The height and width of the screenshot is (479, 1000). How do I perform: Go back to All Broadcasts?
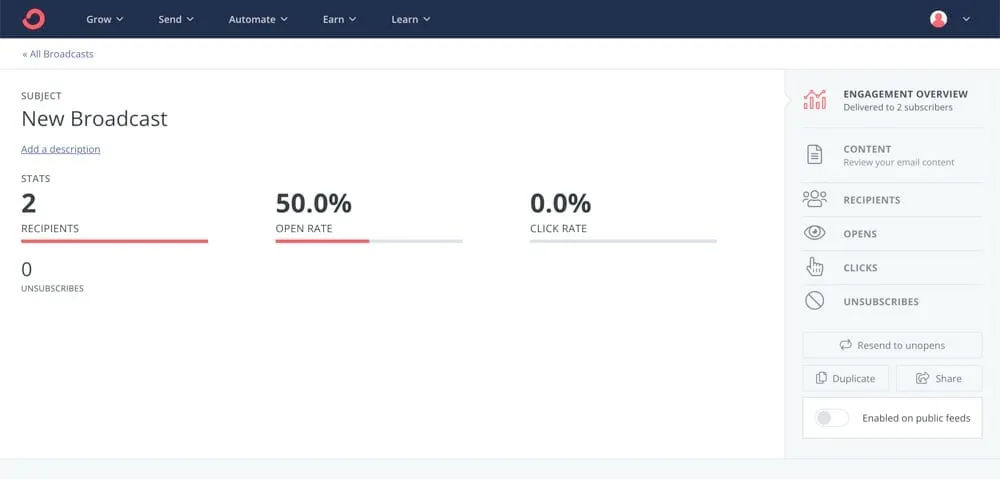(x=58, y=54)
